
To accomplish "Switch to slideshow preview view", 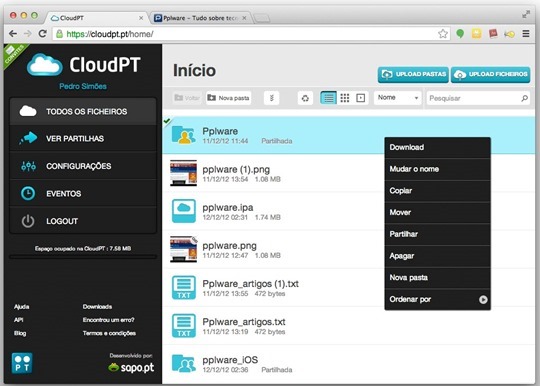I will [x=361, y=98].
